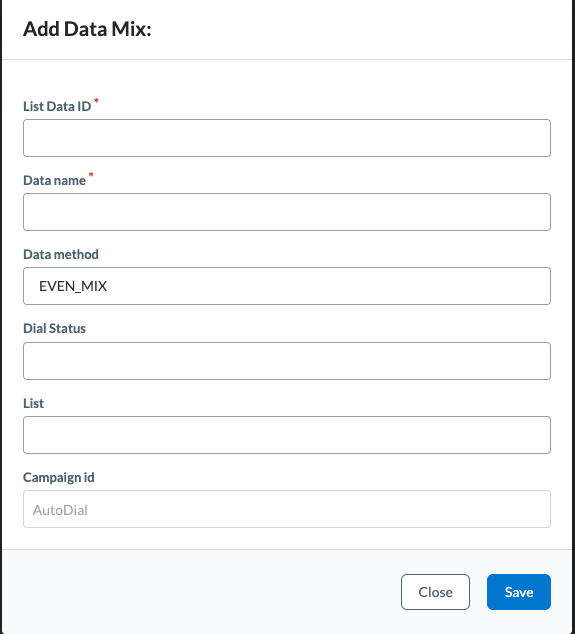The image size is (575, 634).
Task: Click the List field label
Action: pyautogui.click(x=33, y=404)
